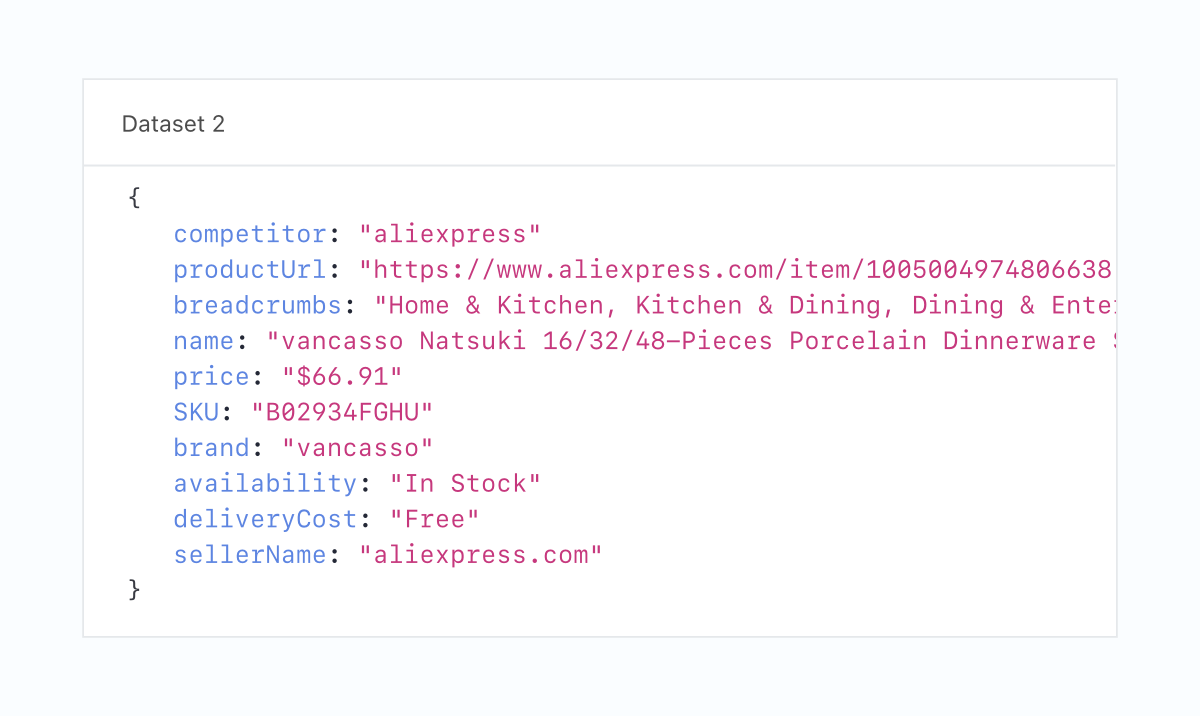
Task: Click the sellerName key
Action: click(x=250, y=555)
